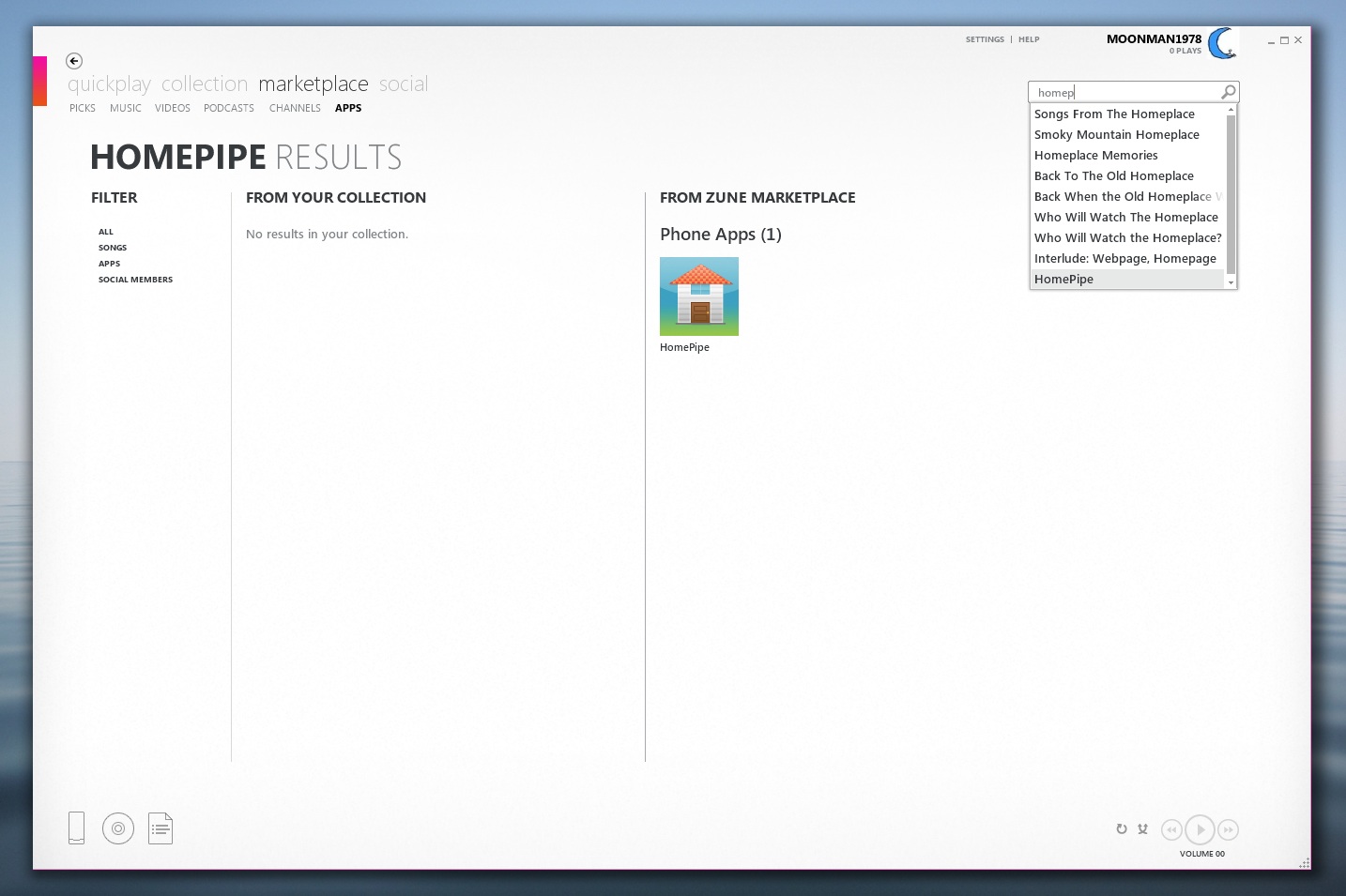Viewport: 1346px width, 896px height.
Task: Choose suggestion Back To The Old Homeplace
Action: point(1127,175)
